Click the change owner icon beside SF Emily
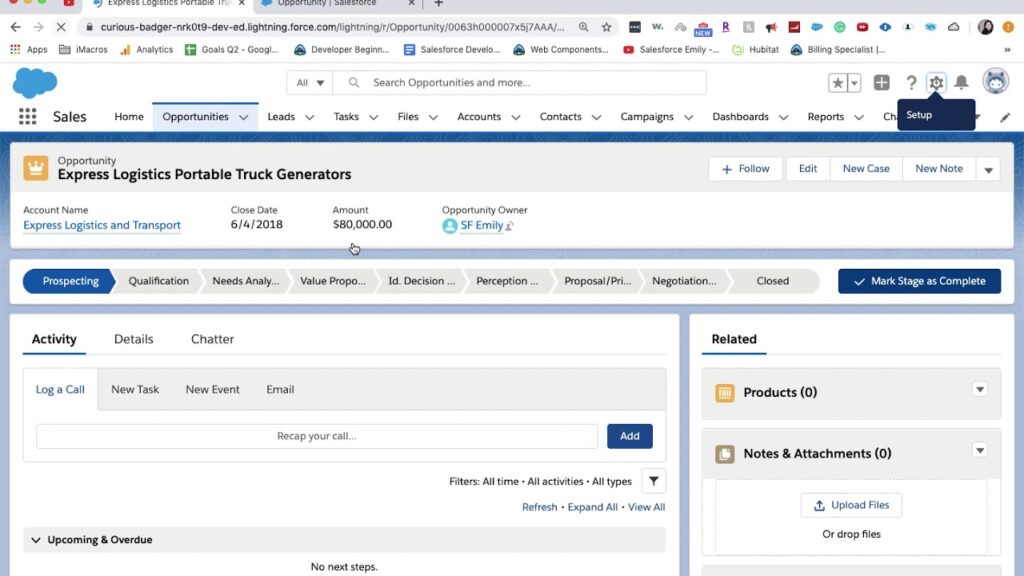Screen dimensions: 1024x576 (x=509, y=226)
